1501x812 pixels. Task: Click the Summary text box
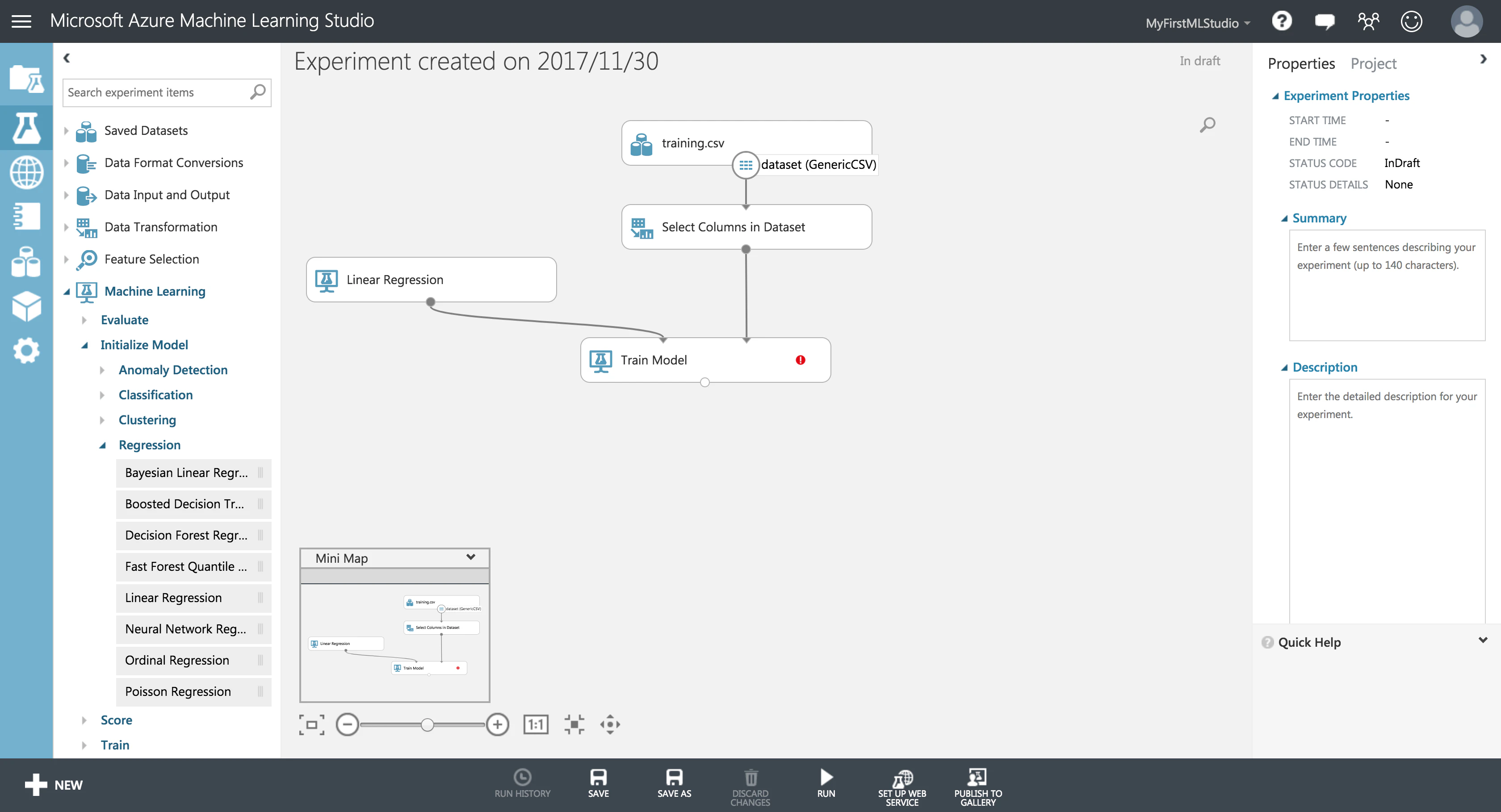point(1387,285)
